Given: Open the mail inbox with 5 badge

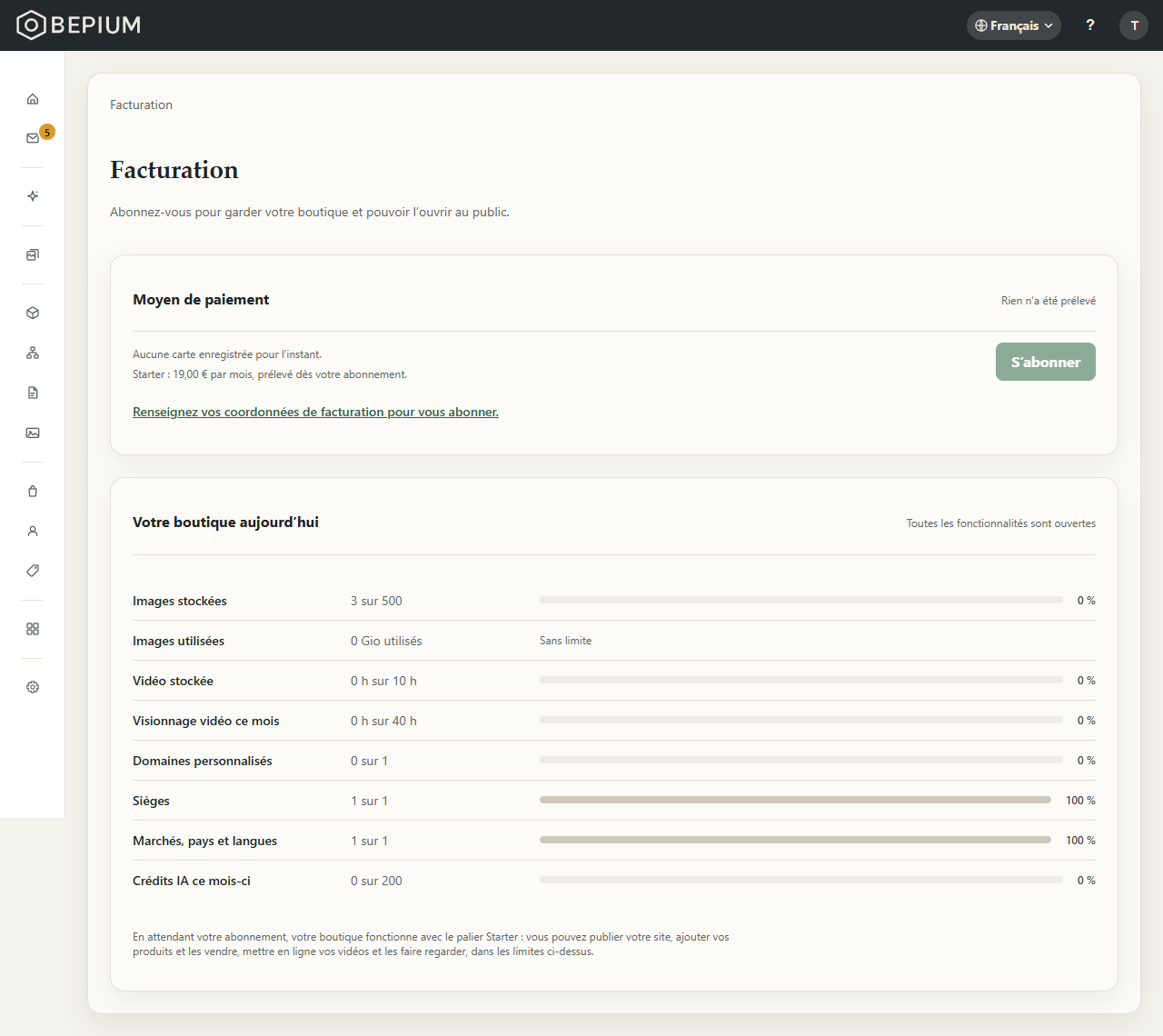Looking at the screenshot, I should 33,138.
